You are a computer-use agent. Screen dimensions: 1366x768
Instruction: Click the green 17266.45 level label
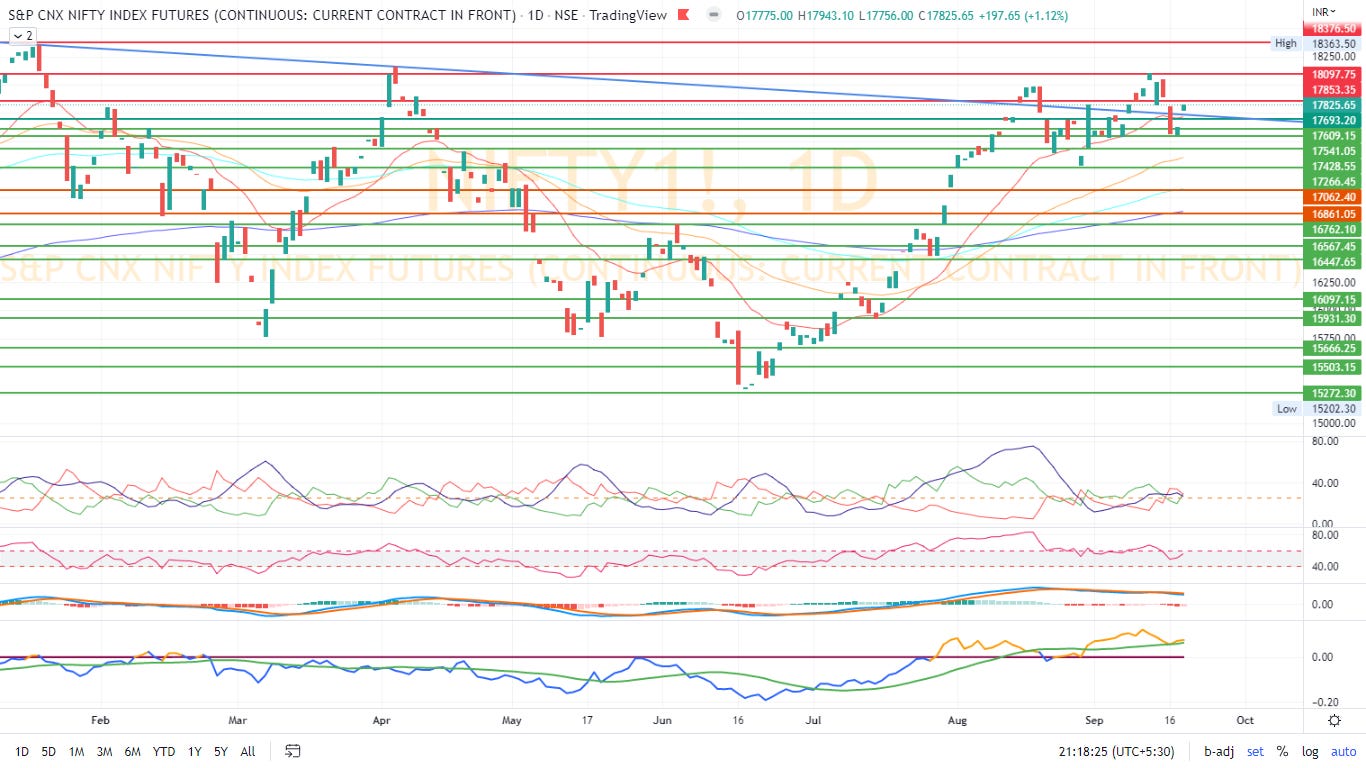pyautogui.click(x=1334, y=181)
